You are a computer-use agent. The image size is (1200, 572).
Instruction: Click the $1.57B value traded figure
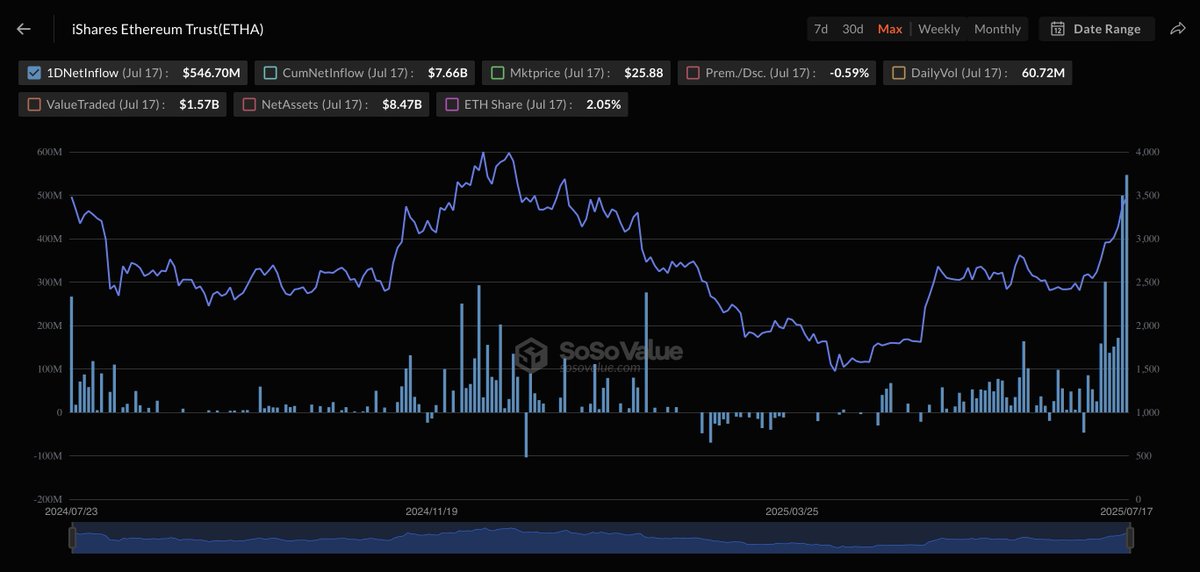[x=199, y=103]
